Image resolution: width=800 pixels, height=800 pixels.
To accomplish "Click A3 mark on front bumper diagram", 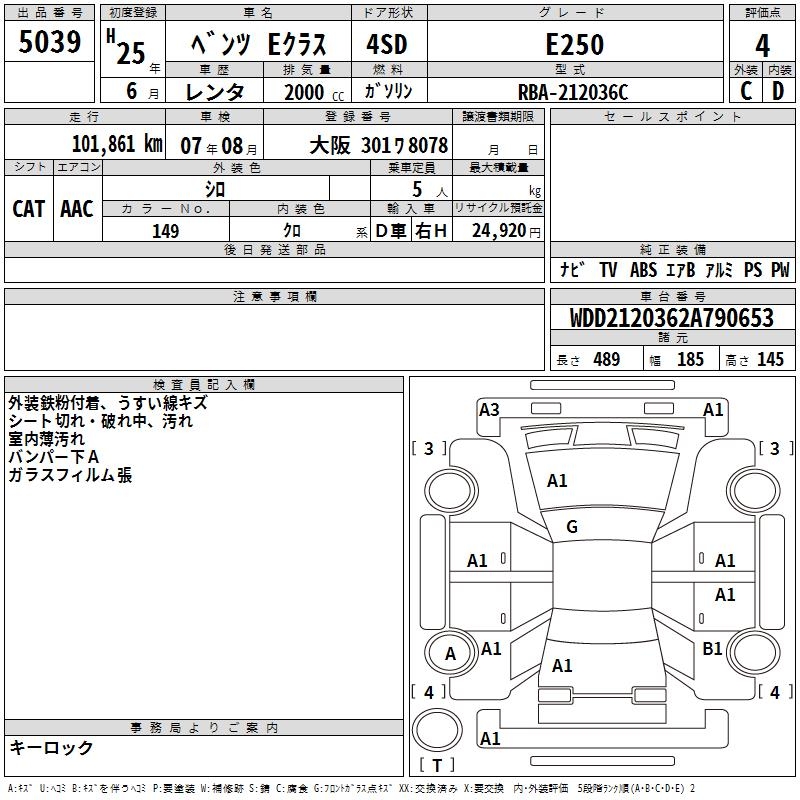I will (489, 410).
